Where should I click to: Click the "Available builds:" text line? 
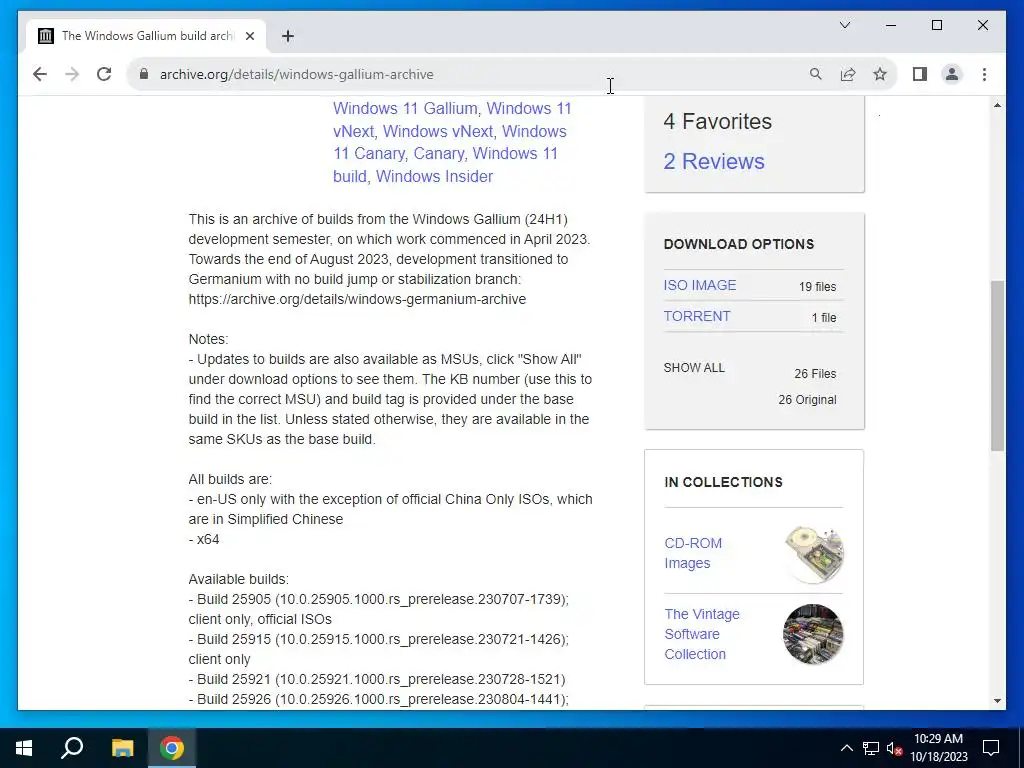point(238,579)
